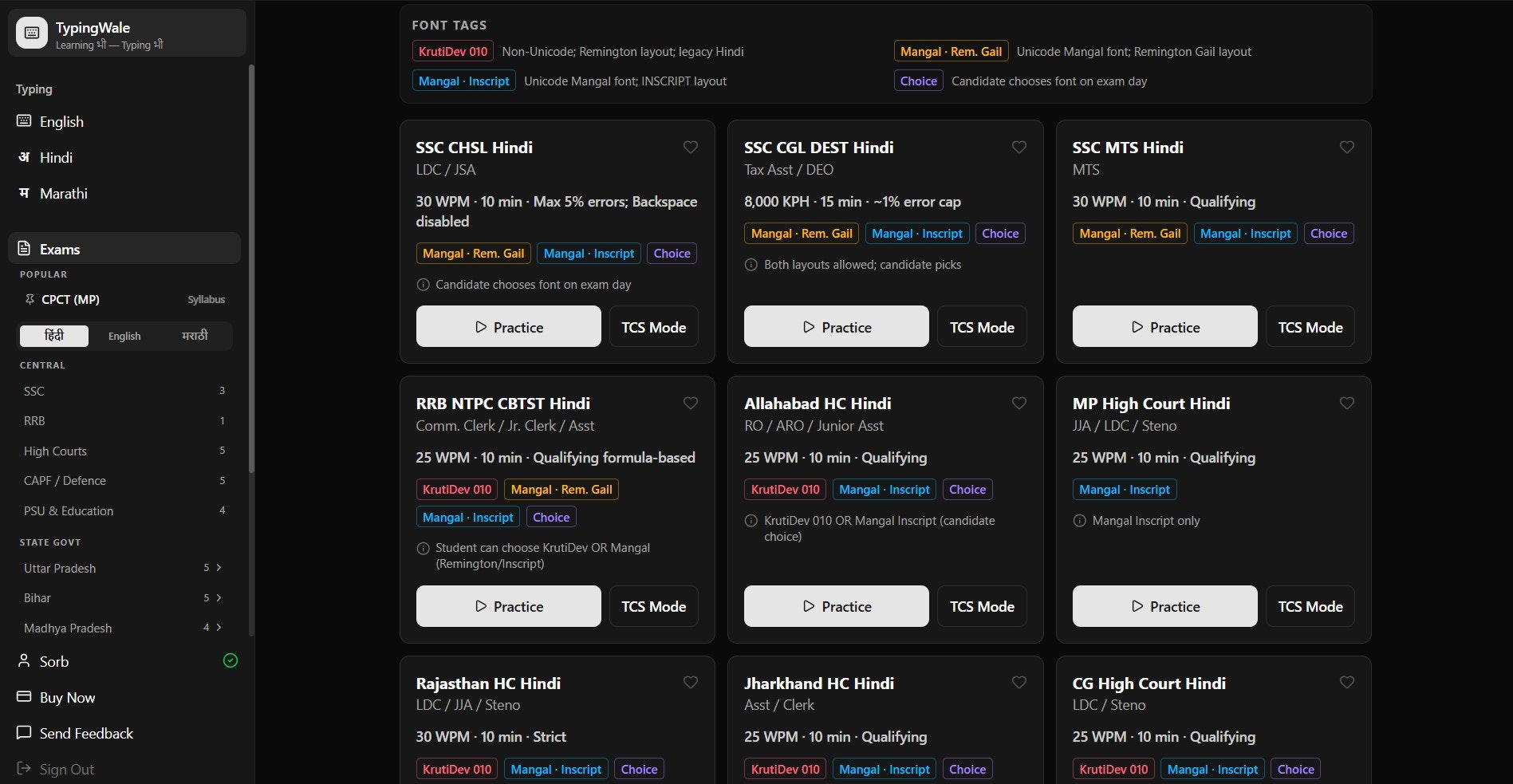Click the Sign Out arrow icon
This screenshot has width=1513, height=784.
pyautogui.click(x=24, y=769)
